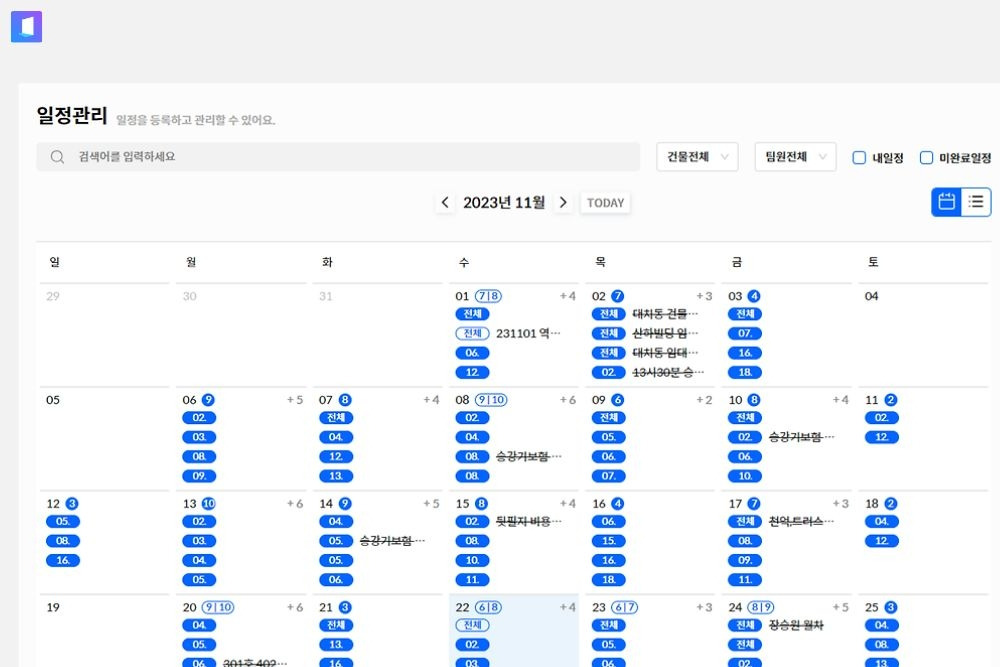Show +4 more on November 01

click(568, 296)
